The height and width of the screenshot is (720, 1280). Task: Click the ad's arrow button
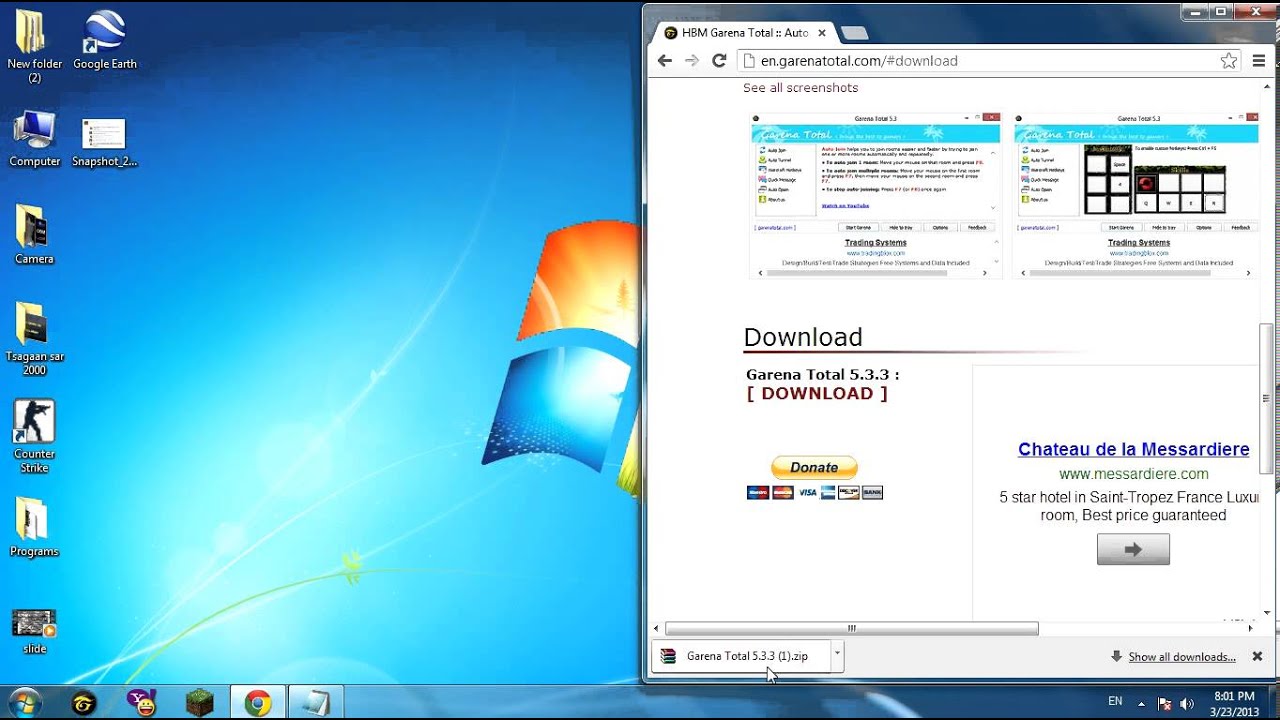point(1133,549)
